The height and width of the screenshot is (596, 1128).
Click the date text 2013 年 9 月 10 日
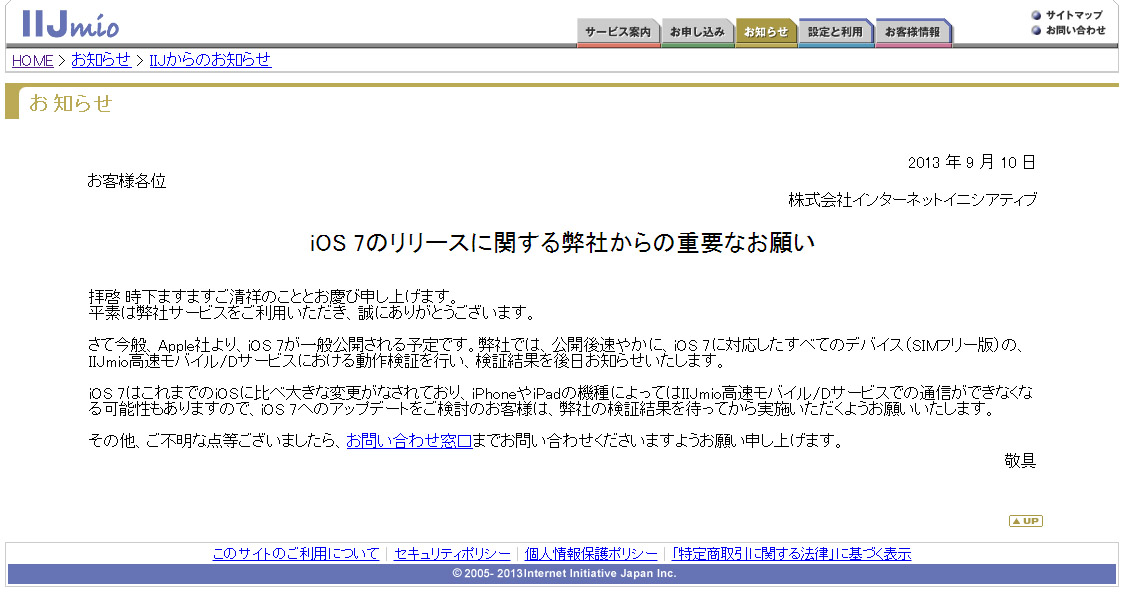(972, 163)
